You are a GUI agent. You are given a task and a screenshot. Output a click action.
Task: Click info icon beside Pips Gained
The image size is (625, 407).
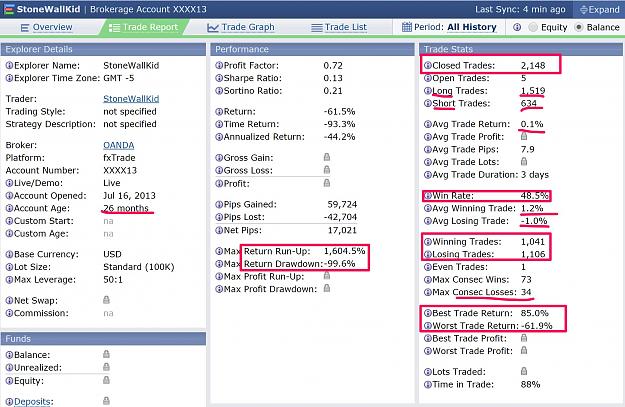[x=219, y=204]
